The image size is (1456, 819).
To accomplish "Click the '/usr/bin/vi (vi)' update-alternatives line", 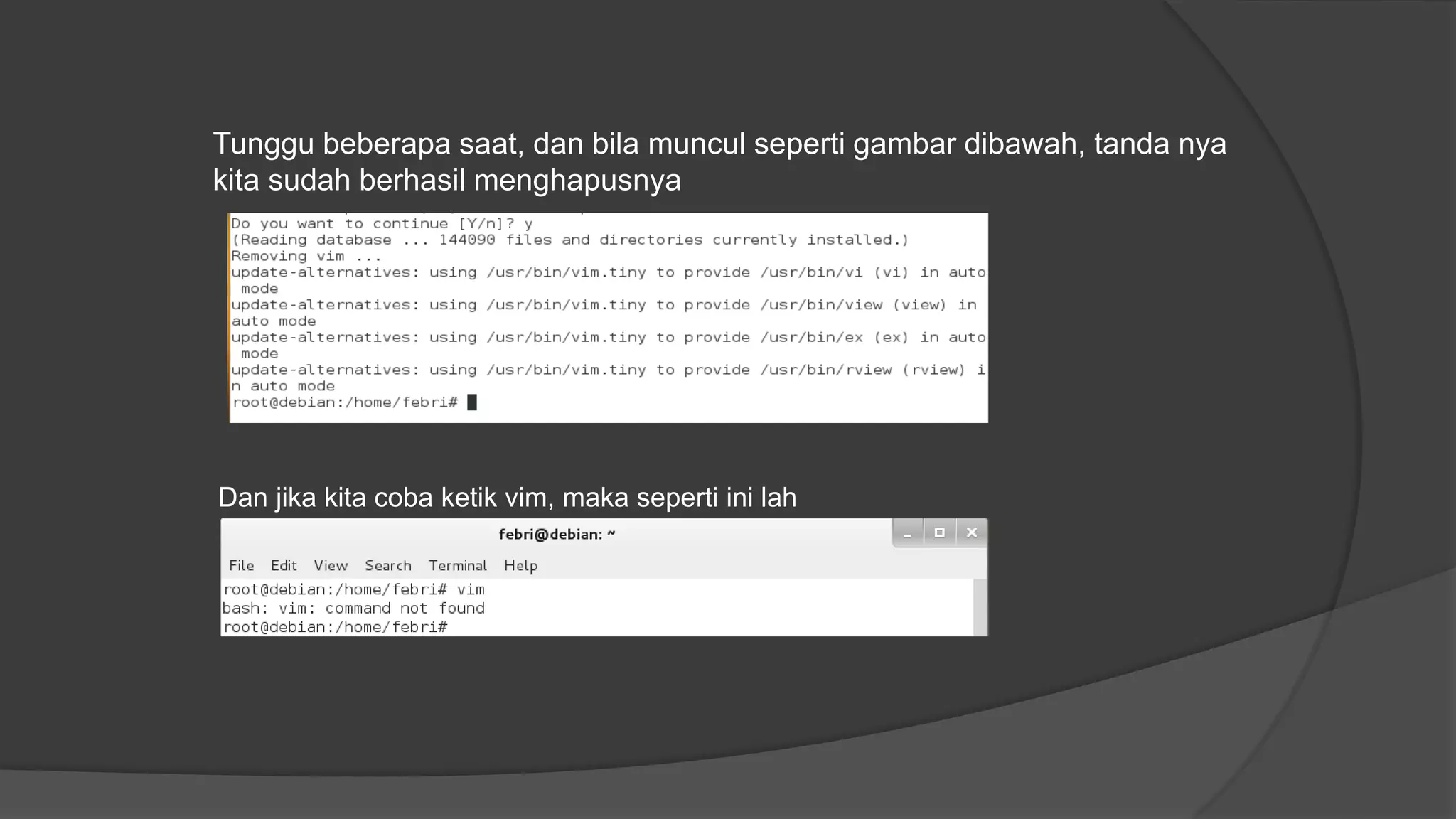I will pos(609,280).
